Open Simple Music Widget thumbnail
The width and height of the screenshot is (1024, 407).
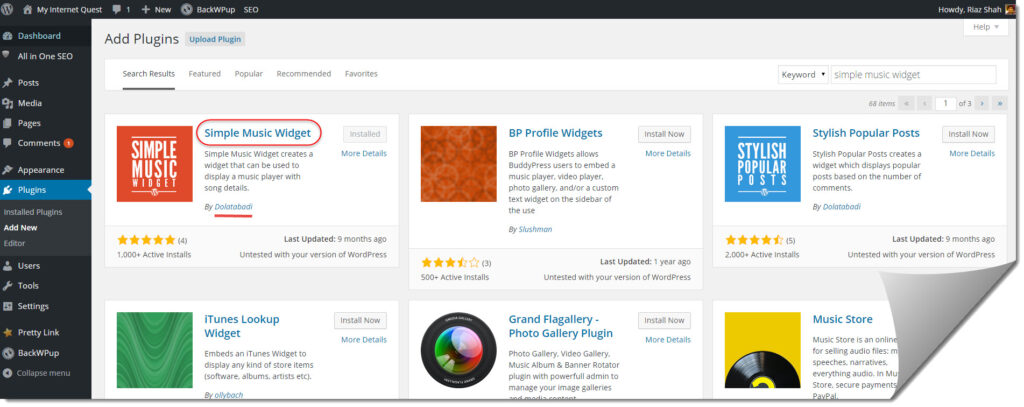pos(155,164)
